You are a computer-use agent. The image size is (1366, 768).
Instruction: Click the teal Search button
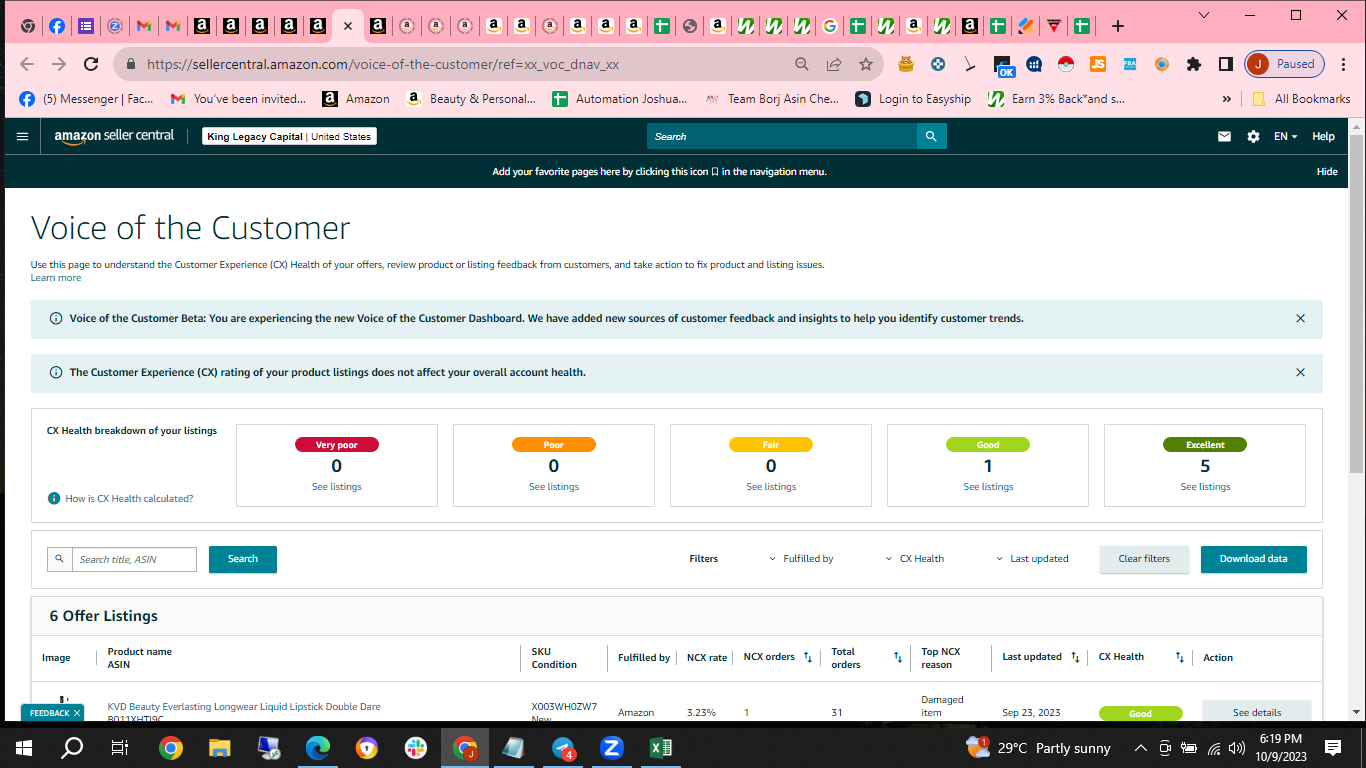click(x=243, y=559)
